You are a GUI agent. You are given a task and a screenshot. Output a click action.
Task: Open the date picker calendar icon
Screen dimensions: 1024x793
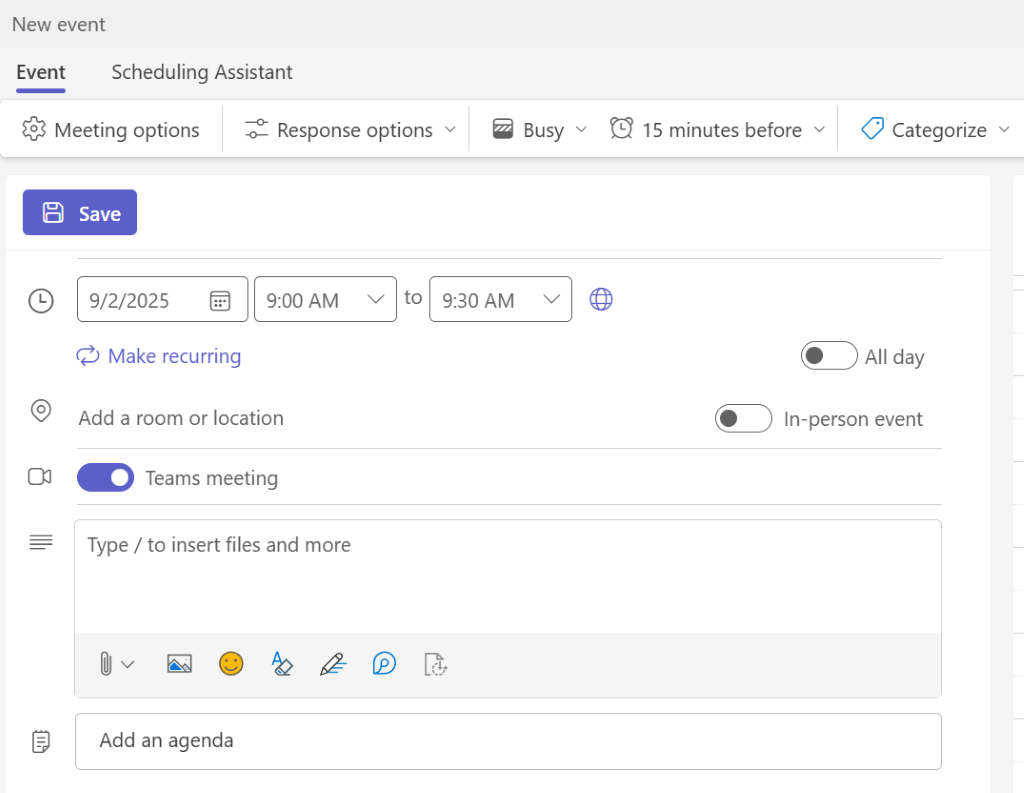(x=219, y=299)
